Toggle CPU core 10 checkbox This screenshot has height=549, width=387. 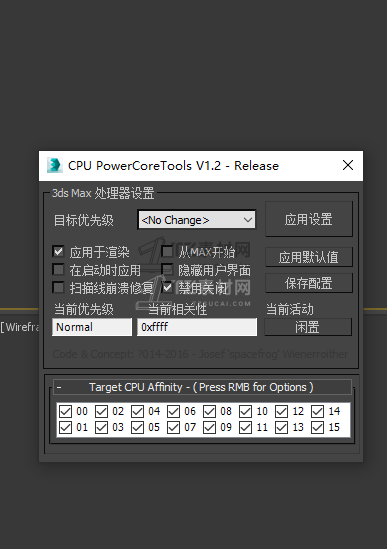click(246, 411)
